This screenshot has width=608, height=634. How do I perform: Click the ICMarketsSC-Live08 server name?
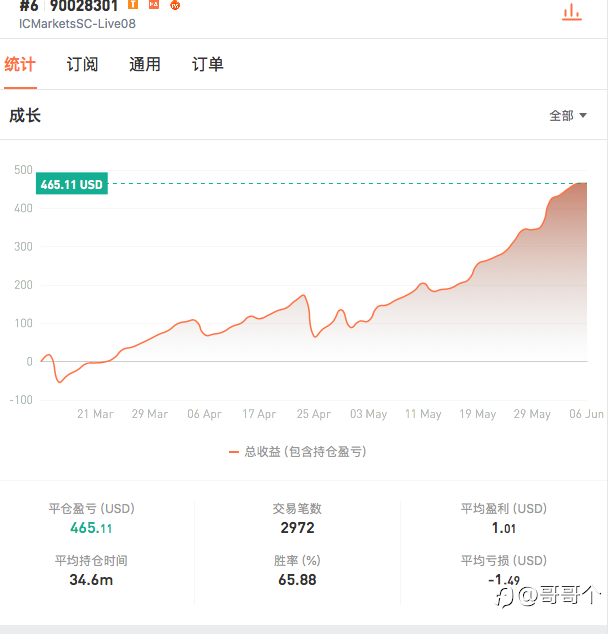(77, 24)
